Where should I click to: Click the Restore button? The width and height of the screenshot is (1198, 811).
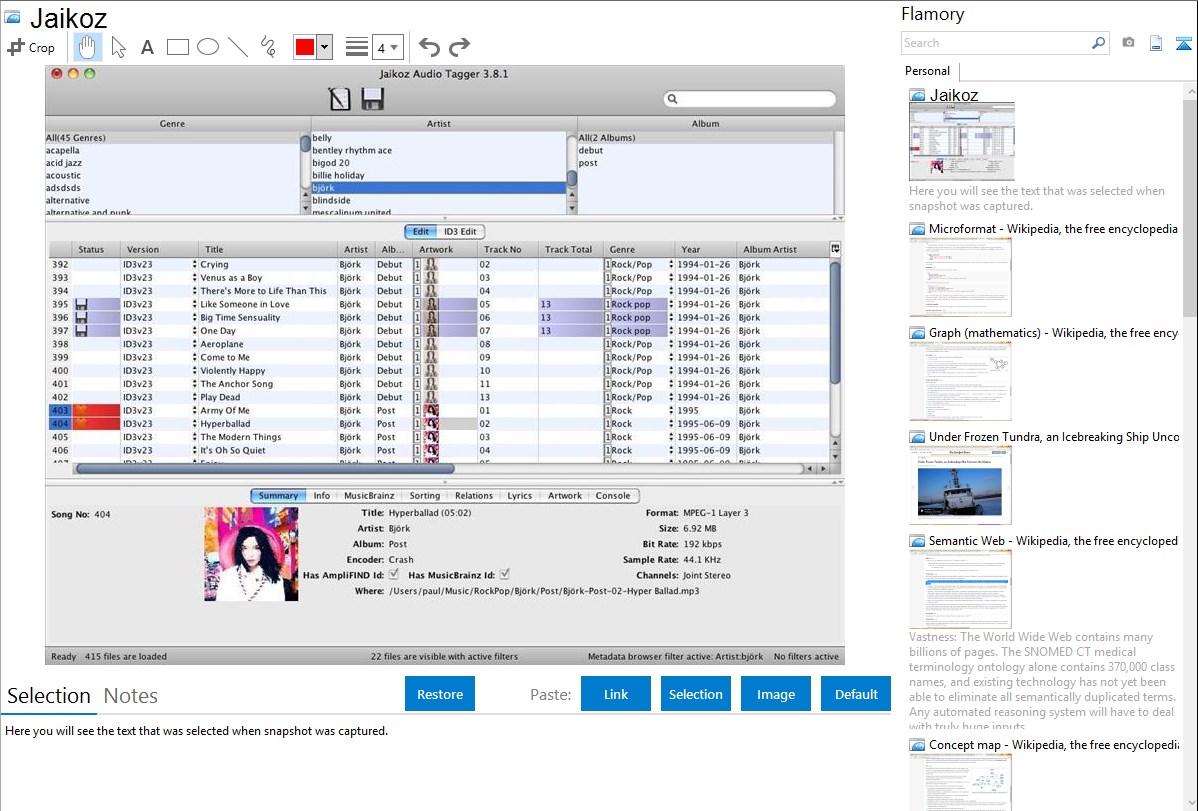(x=440, y=694)
